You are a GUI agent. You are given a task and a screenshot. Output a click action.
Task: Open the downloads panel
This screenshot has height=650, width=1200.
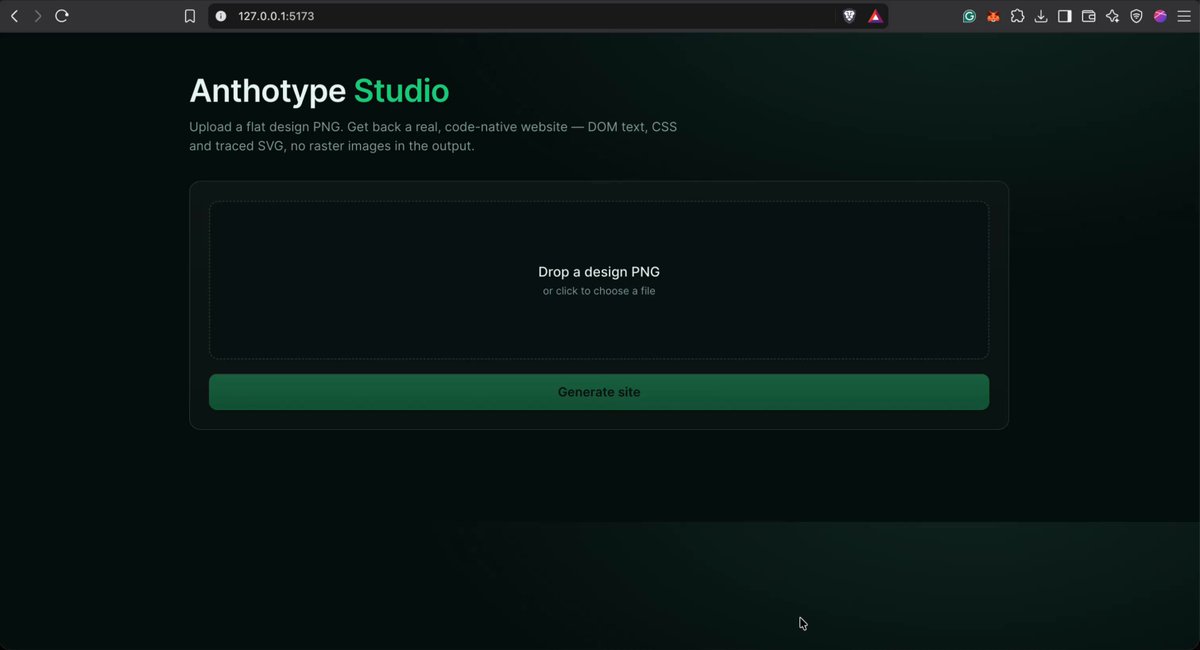pos(1041,16)
